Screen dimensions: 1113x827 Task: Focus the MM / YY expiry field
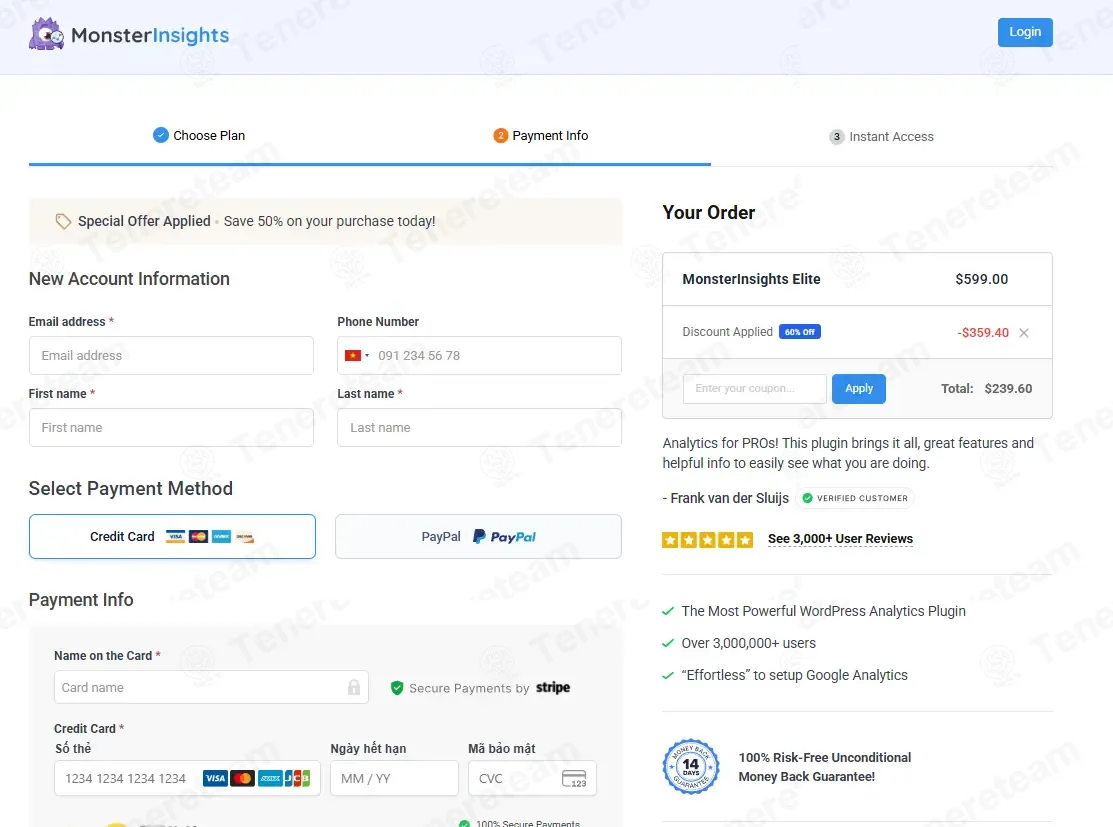coord(394,779)
